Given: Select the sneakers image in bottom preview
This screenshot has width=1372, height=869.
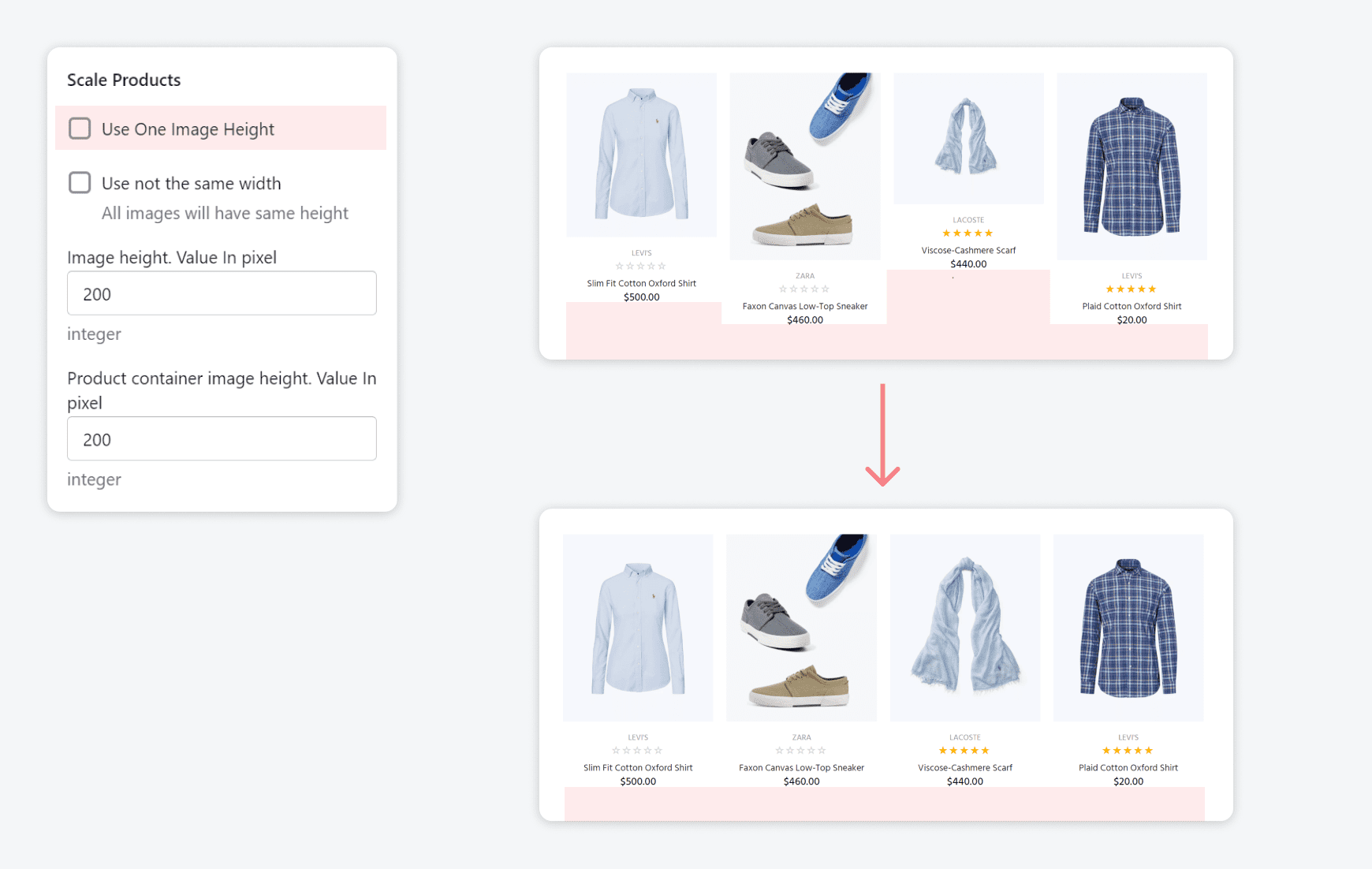Looking at the screenshot, I should click(801, 627).
